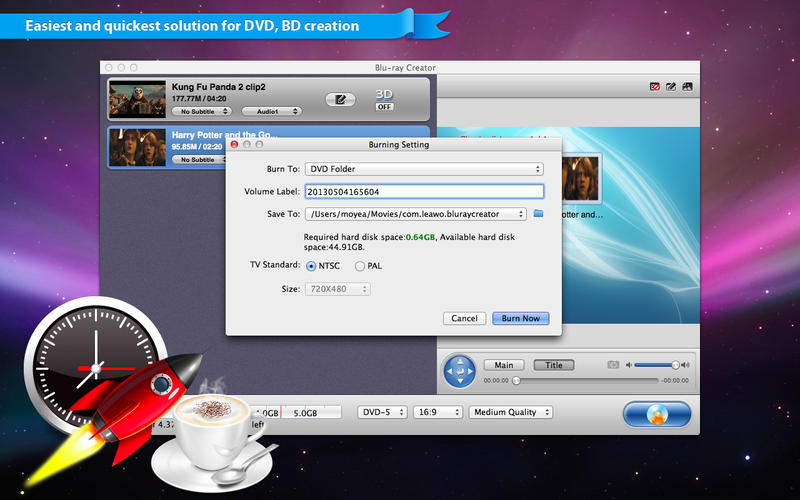Click the edit menu pencil icon top-right

tap(671, 87)
